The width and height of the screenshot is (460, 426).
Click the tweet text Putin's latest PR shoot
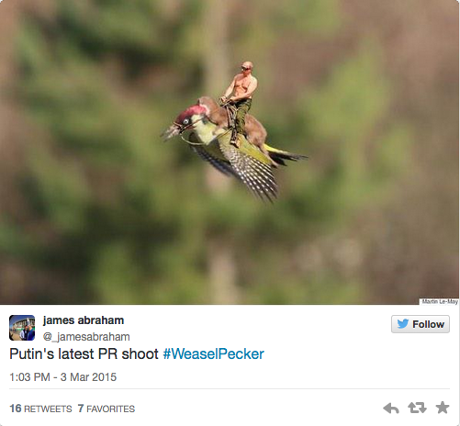[84, 354]
